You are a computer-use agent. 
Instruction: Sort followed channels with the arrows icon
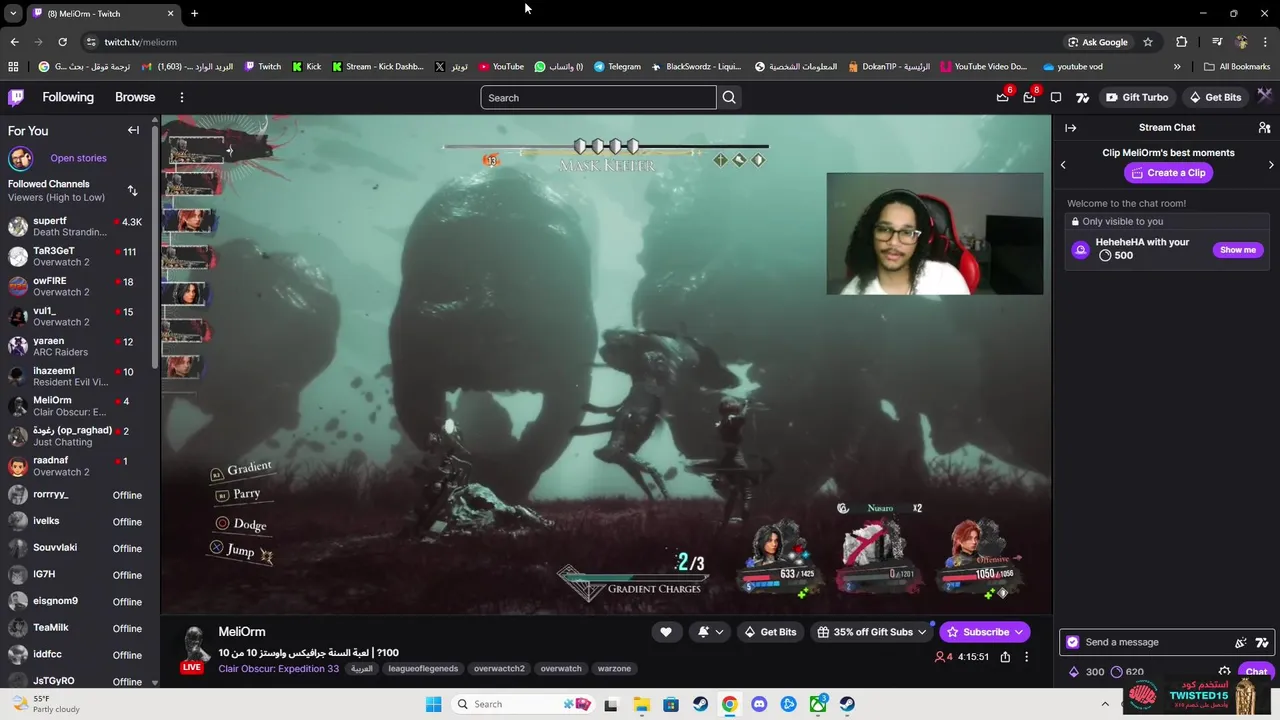[x=132, y=190]
